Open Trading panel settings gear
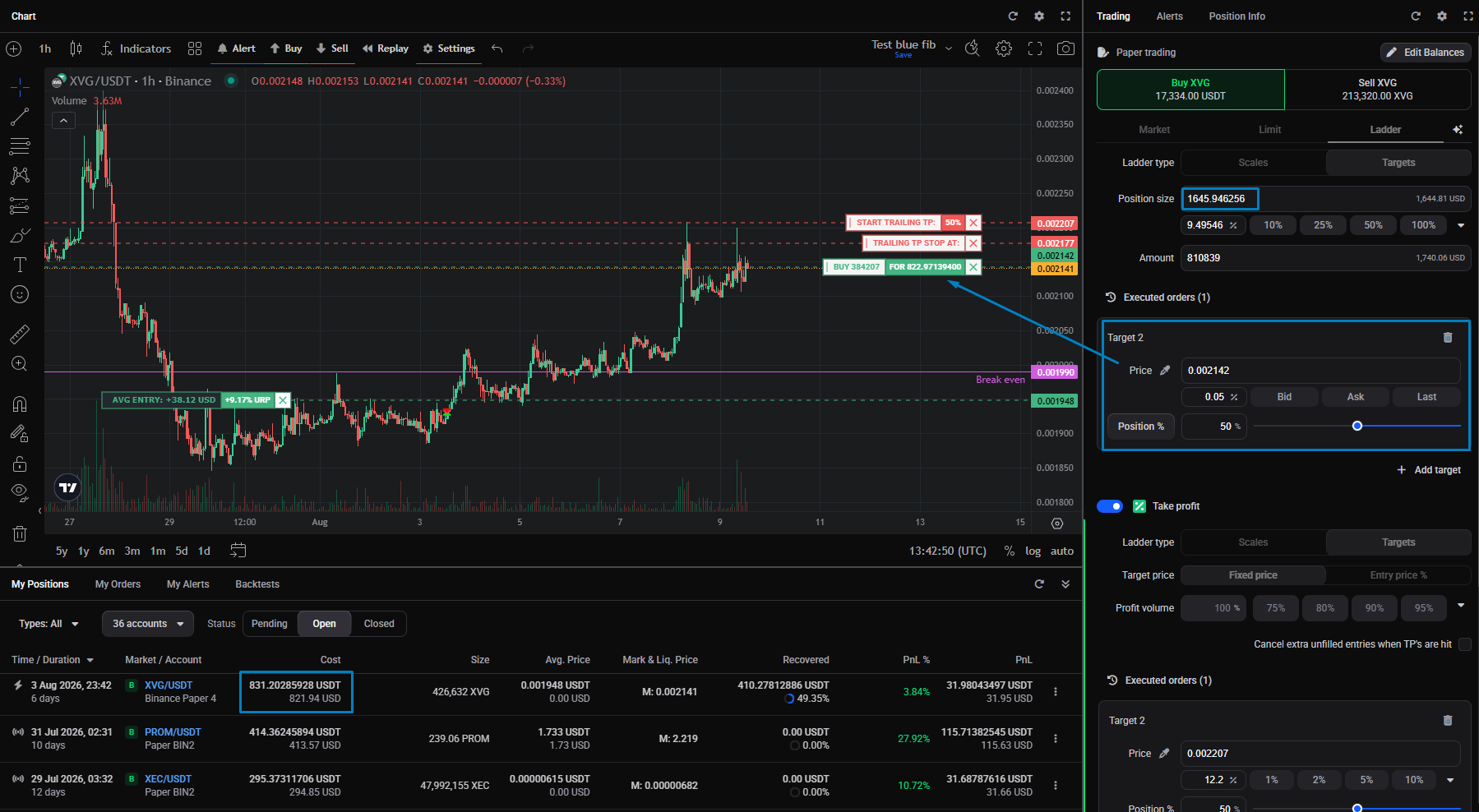Viewport: 1479px width, 812px height. [1442, 16]
